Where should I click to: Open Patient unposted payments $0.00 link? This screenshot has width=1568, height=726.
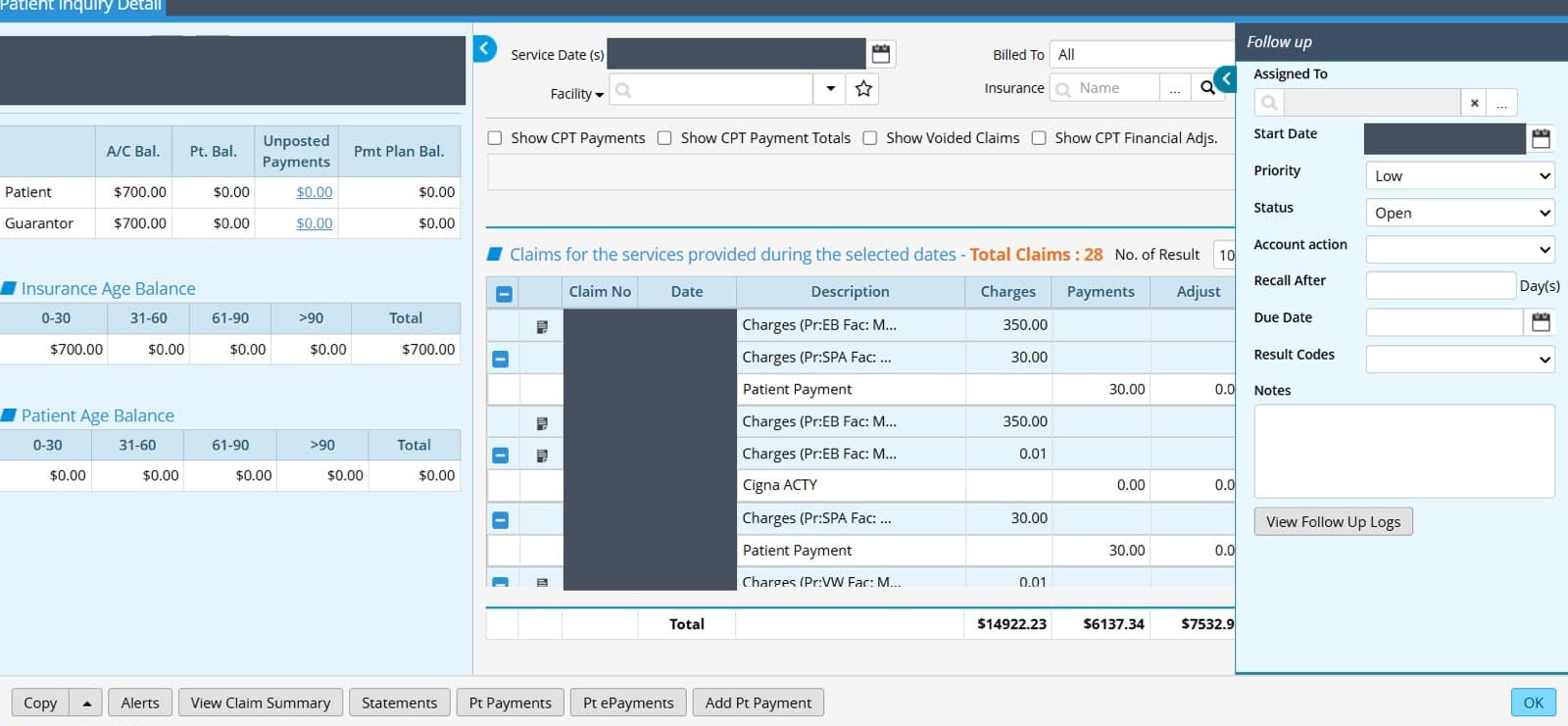[x=315, y=192]
